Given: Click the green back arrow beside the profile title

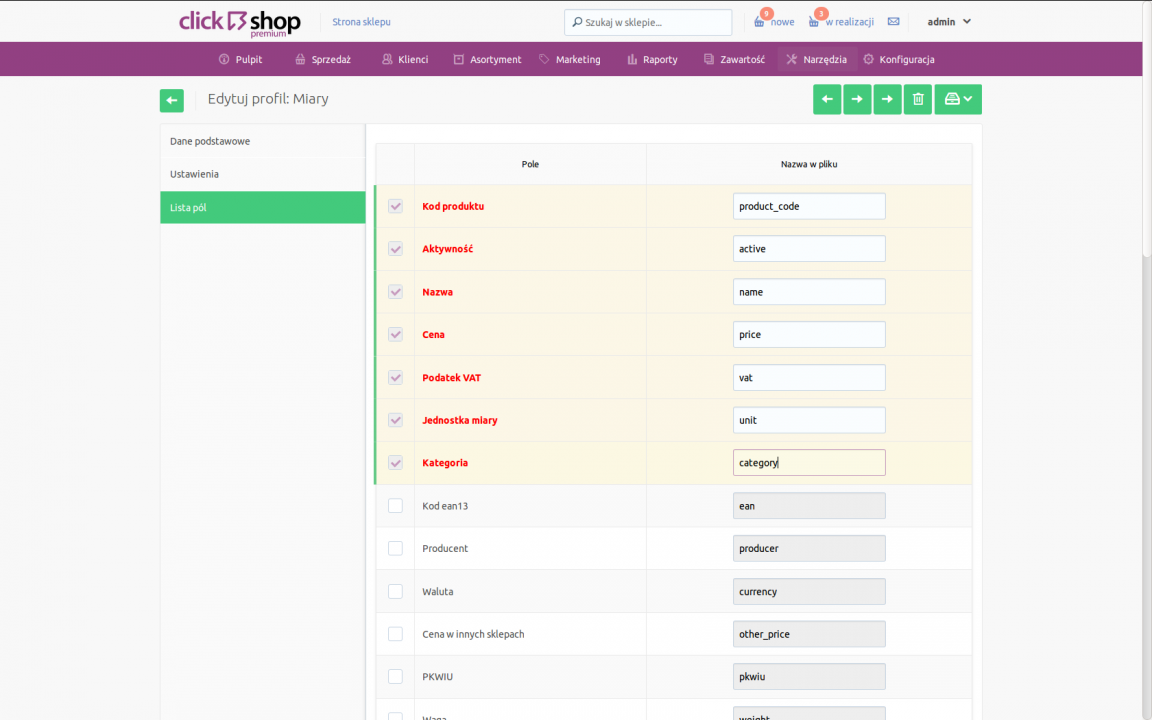Looking at the screenshot, I should [x=172, y=100].
